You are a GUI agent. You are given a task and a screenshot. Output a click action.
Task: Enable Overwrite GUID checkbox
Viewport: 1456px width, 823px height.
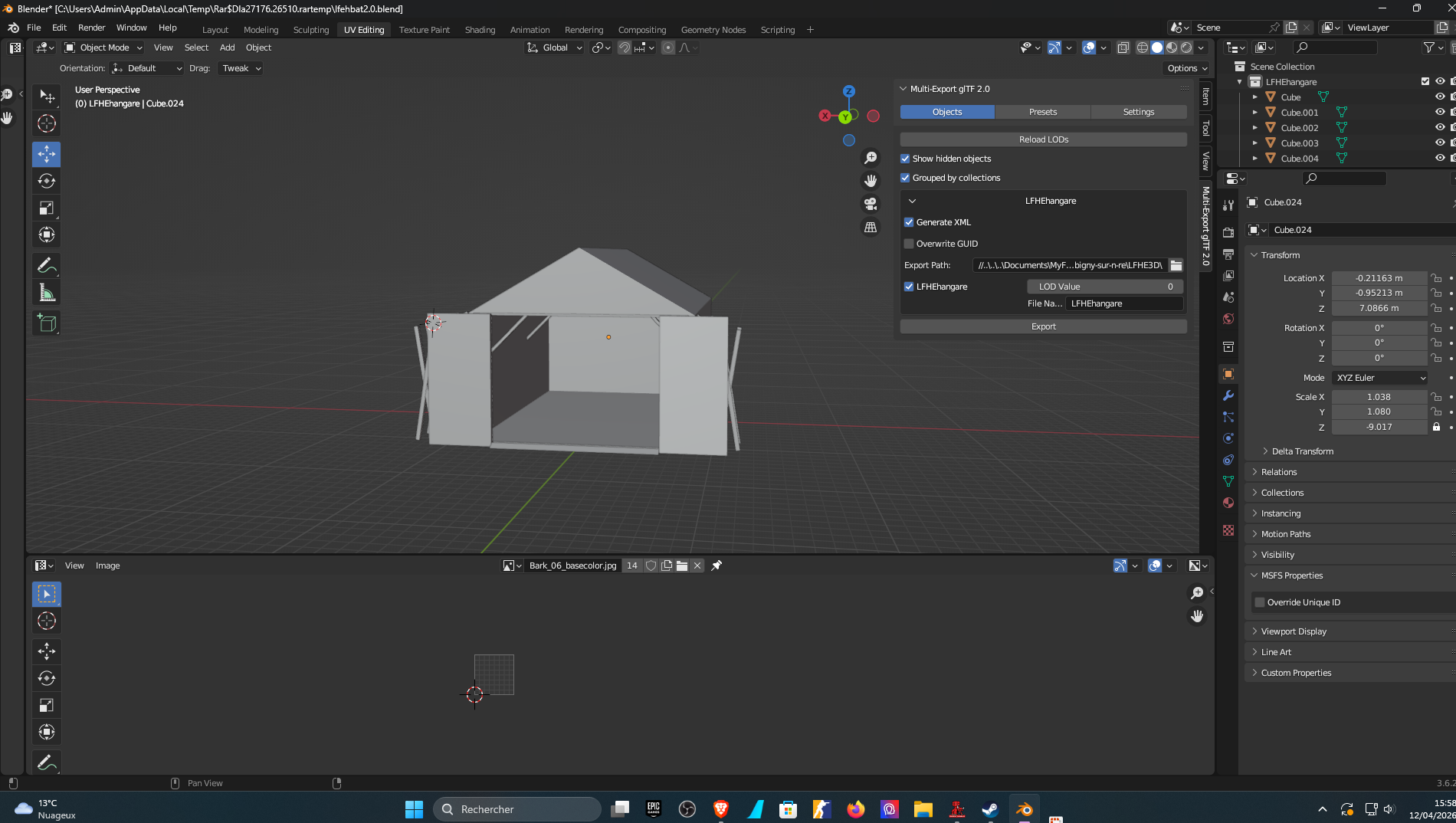[x=909, y=244]
